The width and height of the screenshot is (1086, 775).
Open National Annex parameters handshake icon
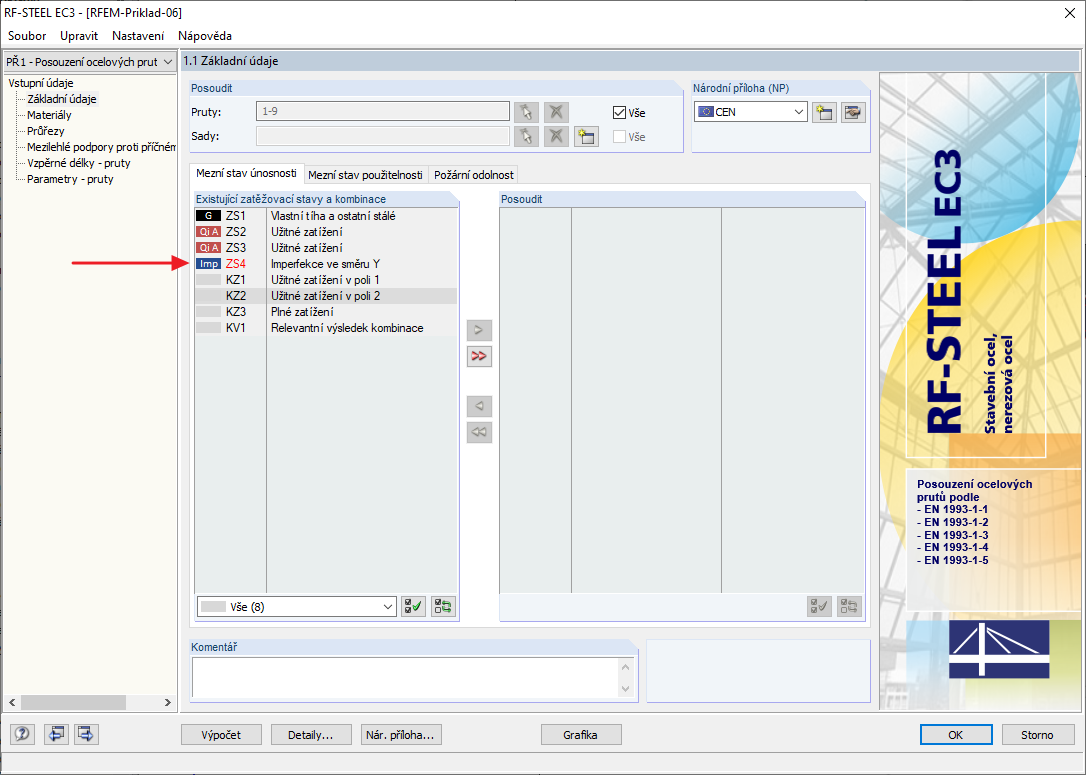click(853, 112)
